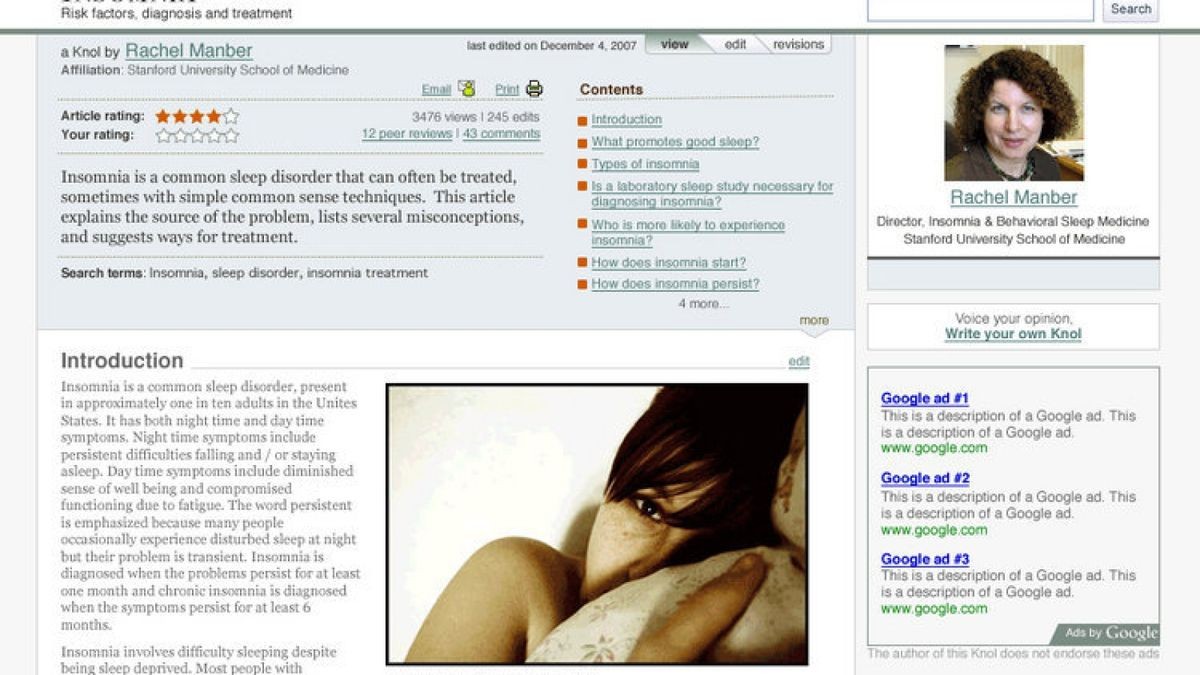This screenshot has width=1200, height=675.
Task: Click the orange bullet beside Types of insomnia
Action: point(582,165)
